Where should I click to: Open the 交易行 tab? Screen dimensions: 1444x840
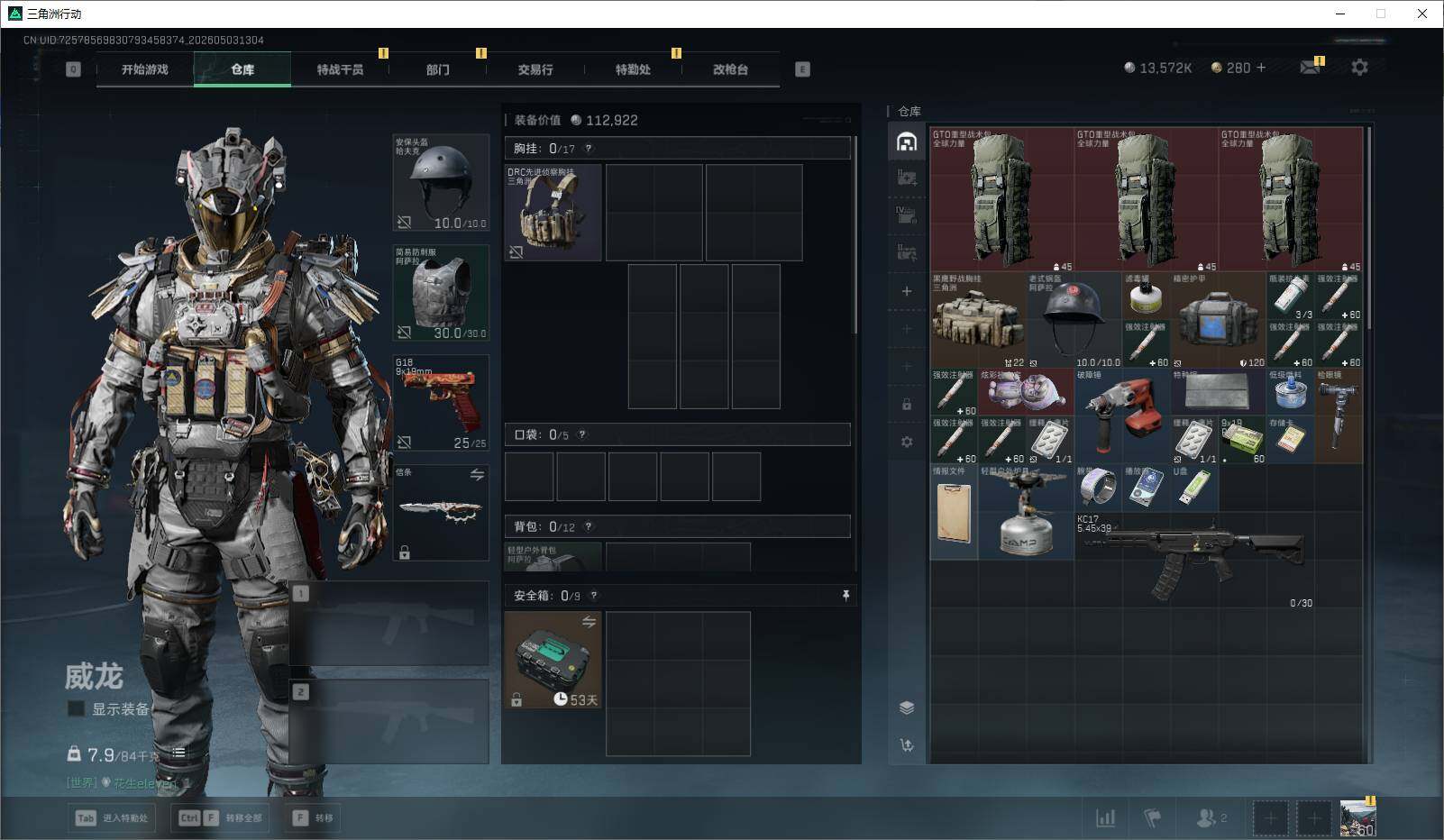click(535, 69)
